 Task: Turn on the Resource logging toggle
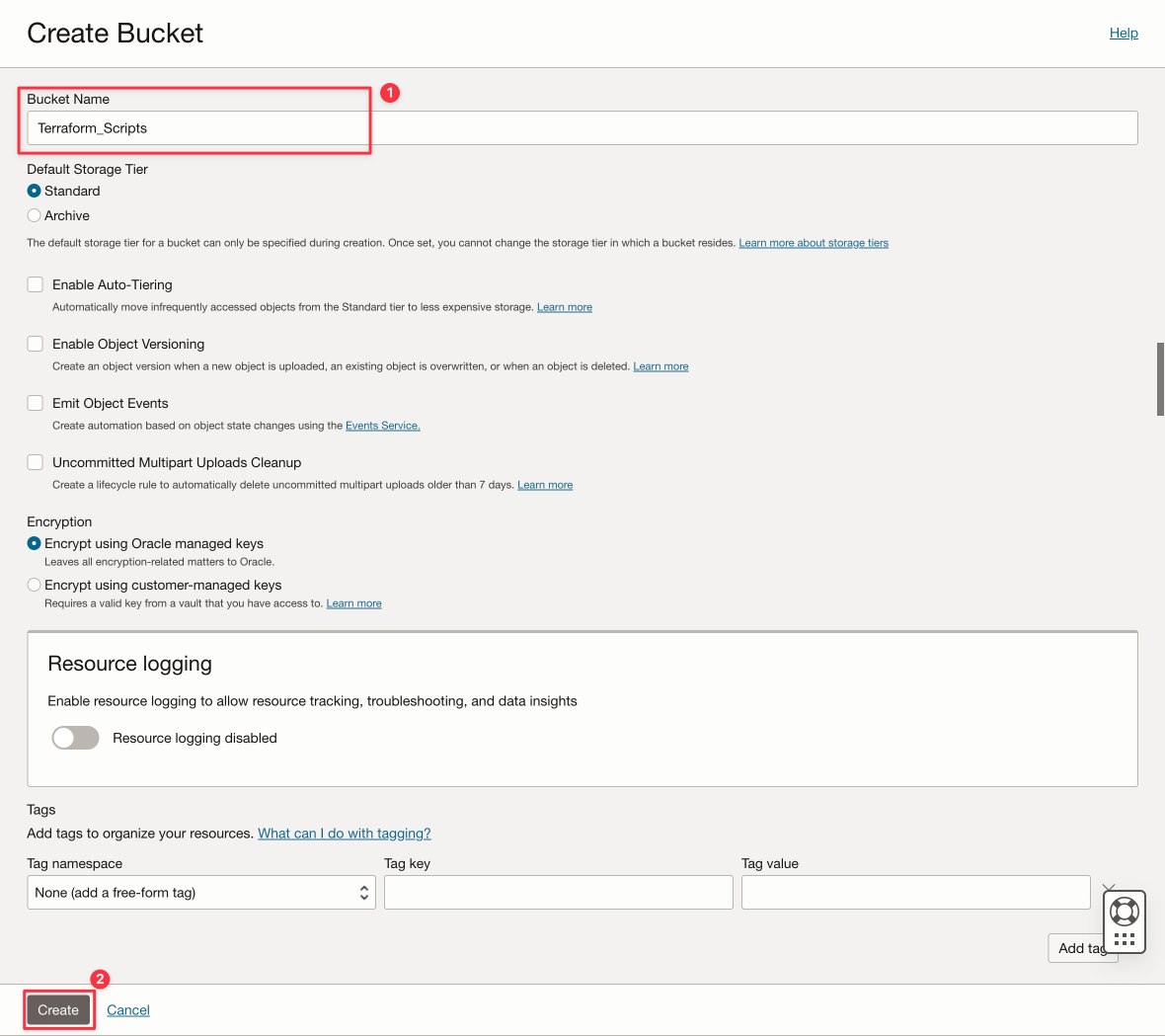[x=76, y=738]
